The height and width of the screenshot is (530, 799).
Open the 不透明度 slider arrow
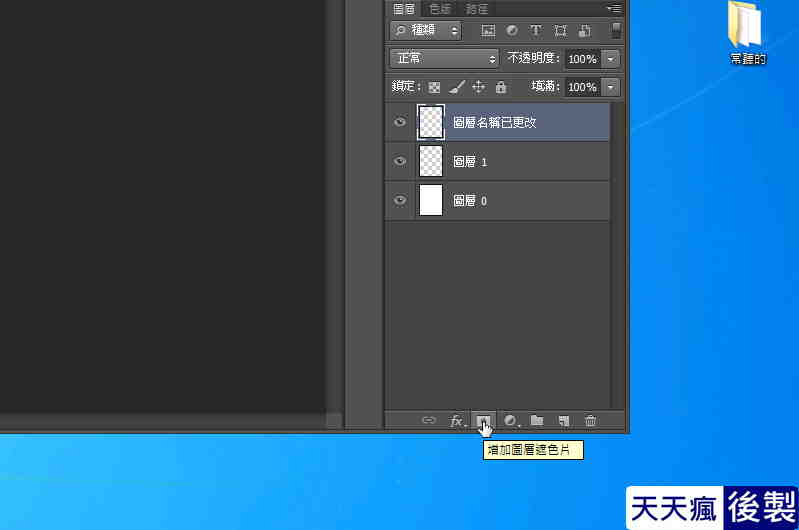click(610, 59)
